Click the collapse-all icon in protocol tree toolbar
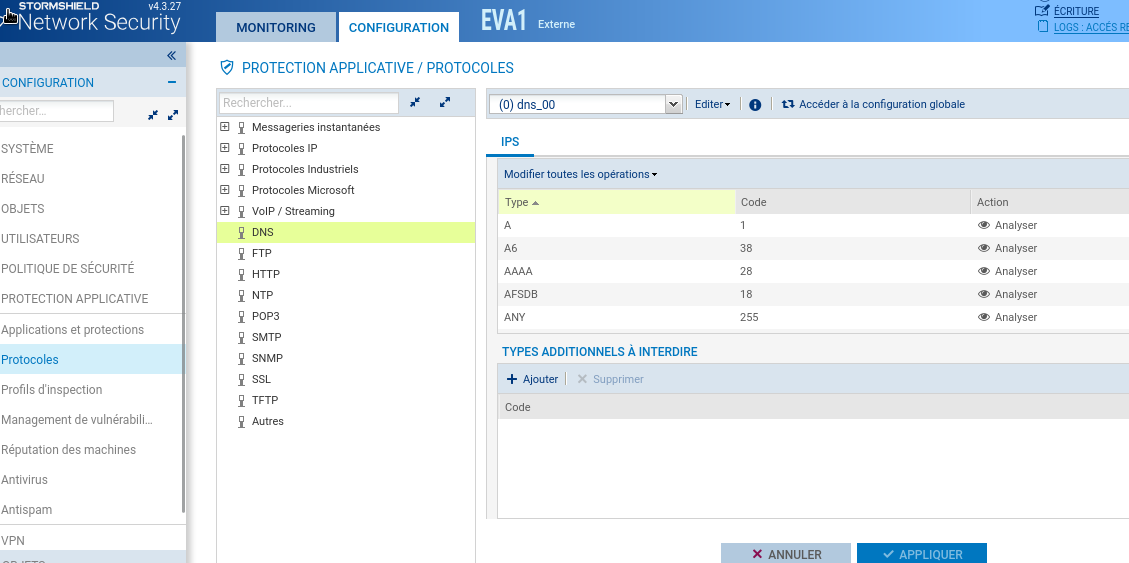1129x563 pixels. (415, 102)
